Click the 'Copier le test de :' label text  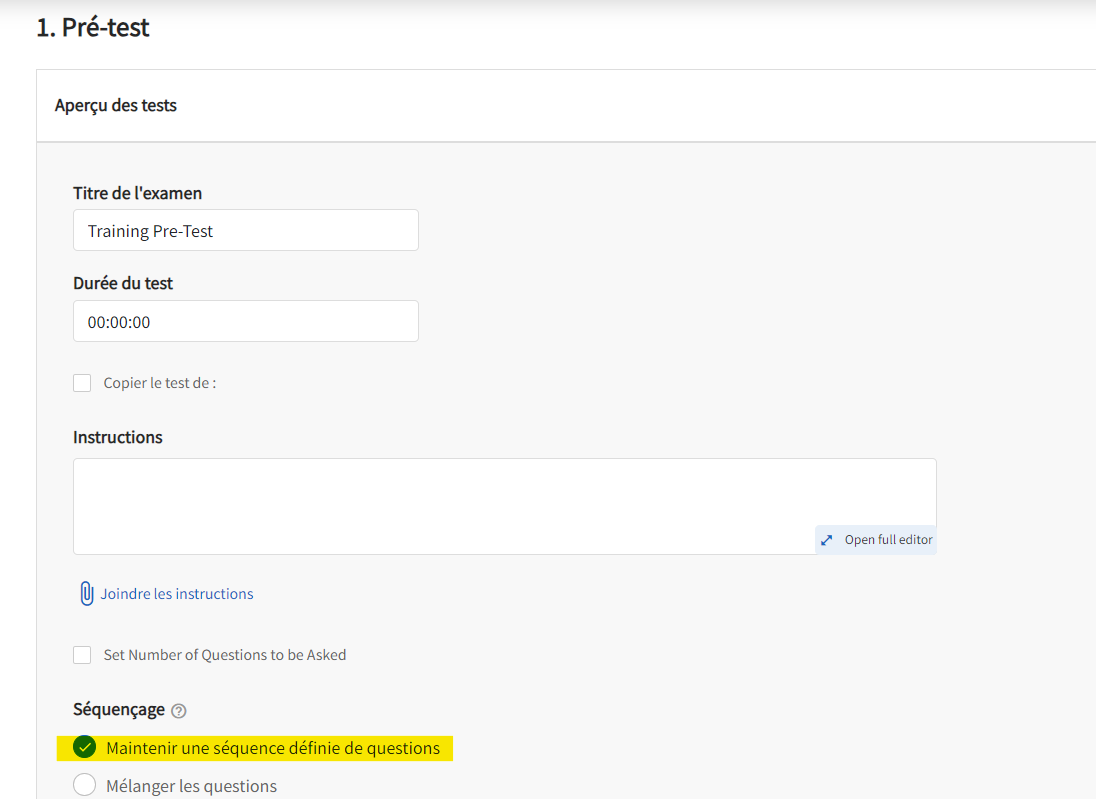[x=160, y=383]
